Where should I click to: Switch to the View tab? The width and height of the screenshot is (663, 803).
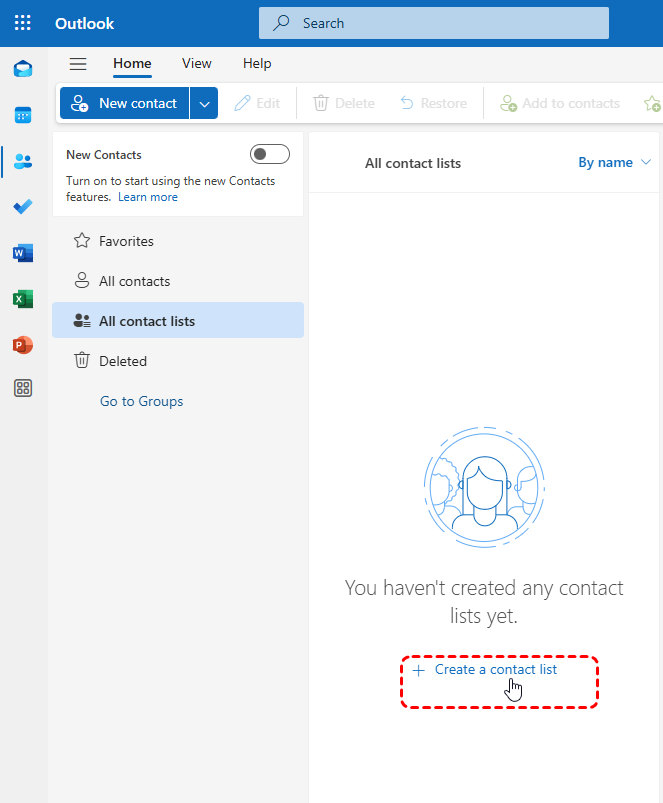(197, 64)
